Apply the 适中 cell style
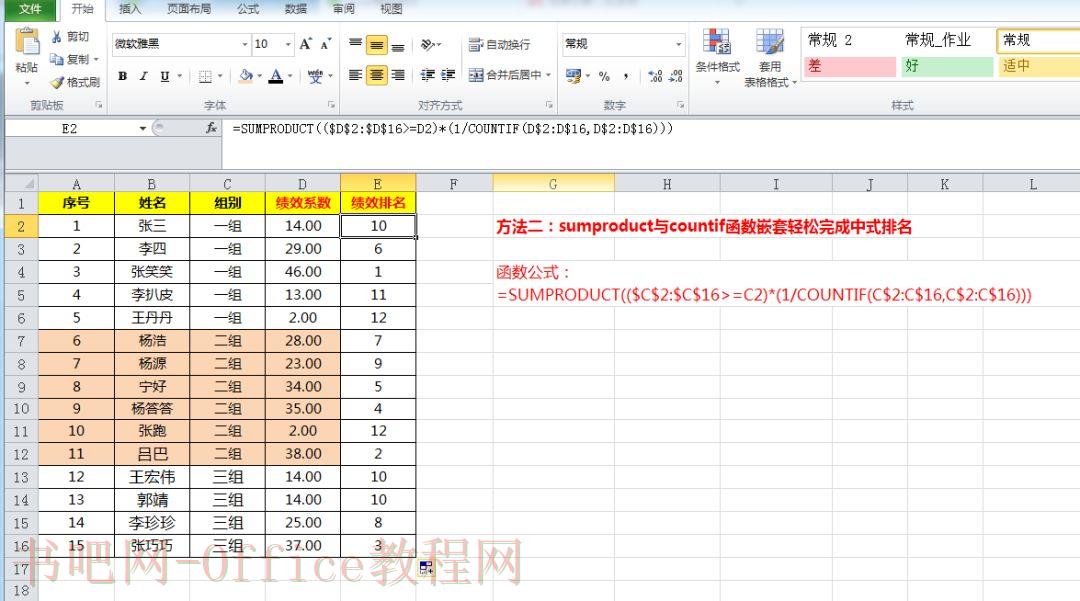 (1039, 66)
